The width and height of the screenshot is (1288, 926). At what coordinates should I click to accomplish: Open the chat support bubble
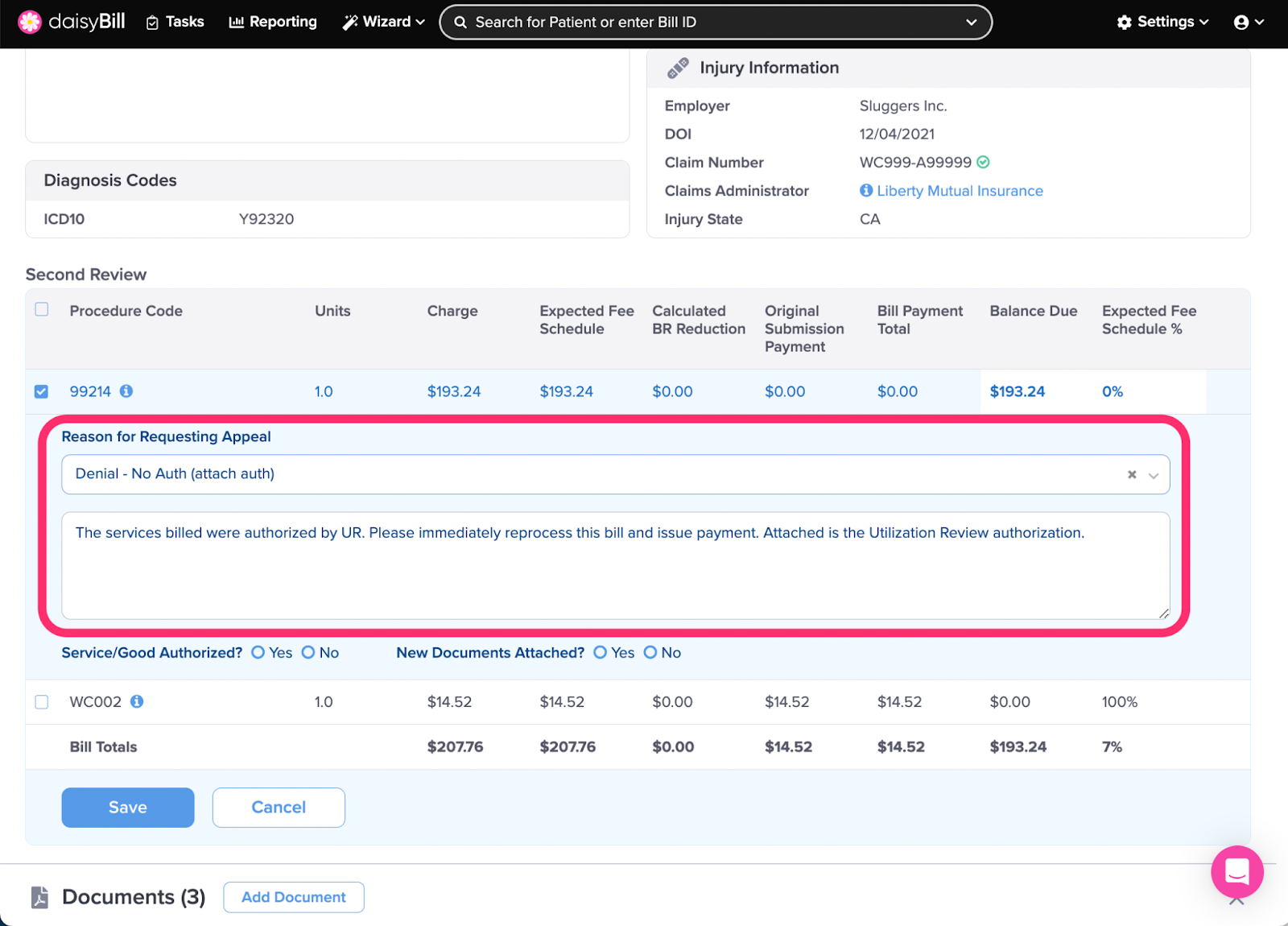click(1236, 871)
